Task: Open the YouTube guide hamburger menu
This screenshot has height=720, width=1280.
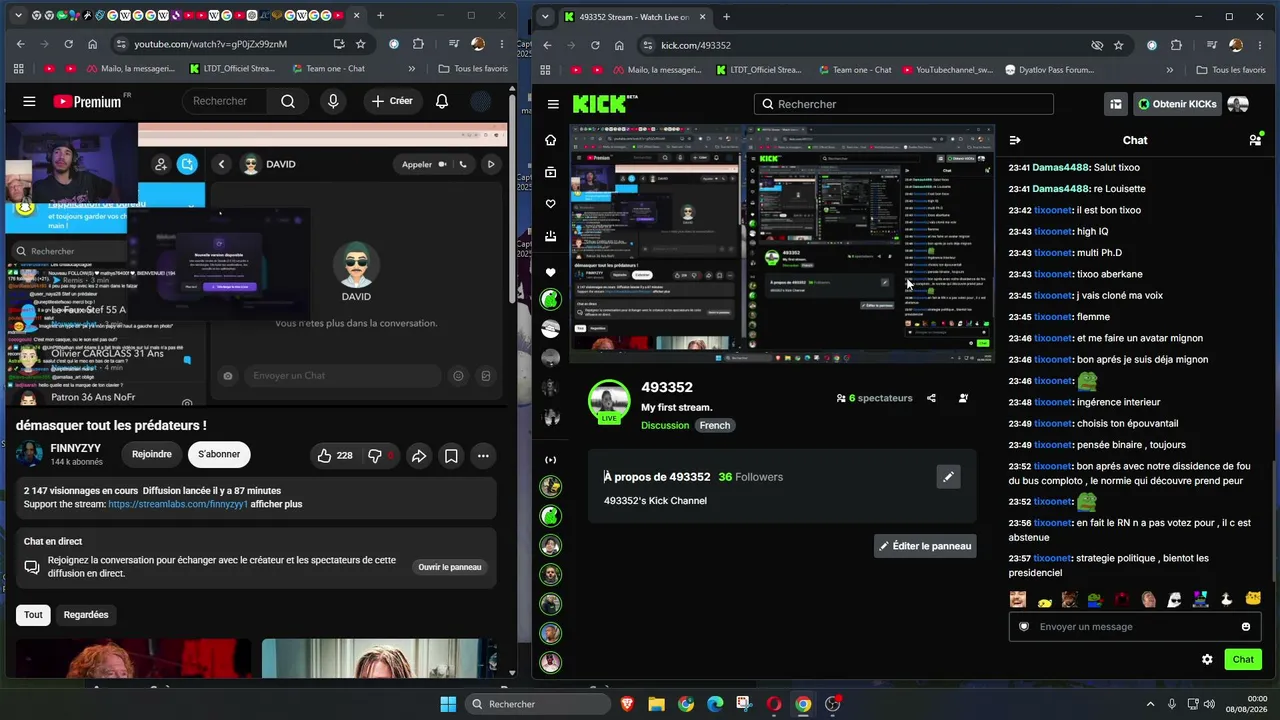Action: point(29,101)
